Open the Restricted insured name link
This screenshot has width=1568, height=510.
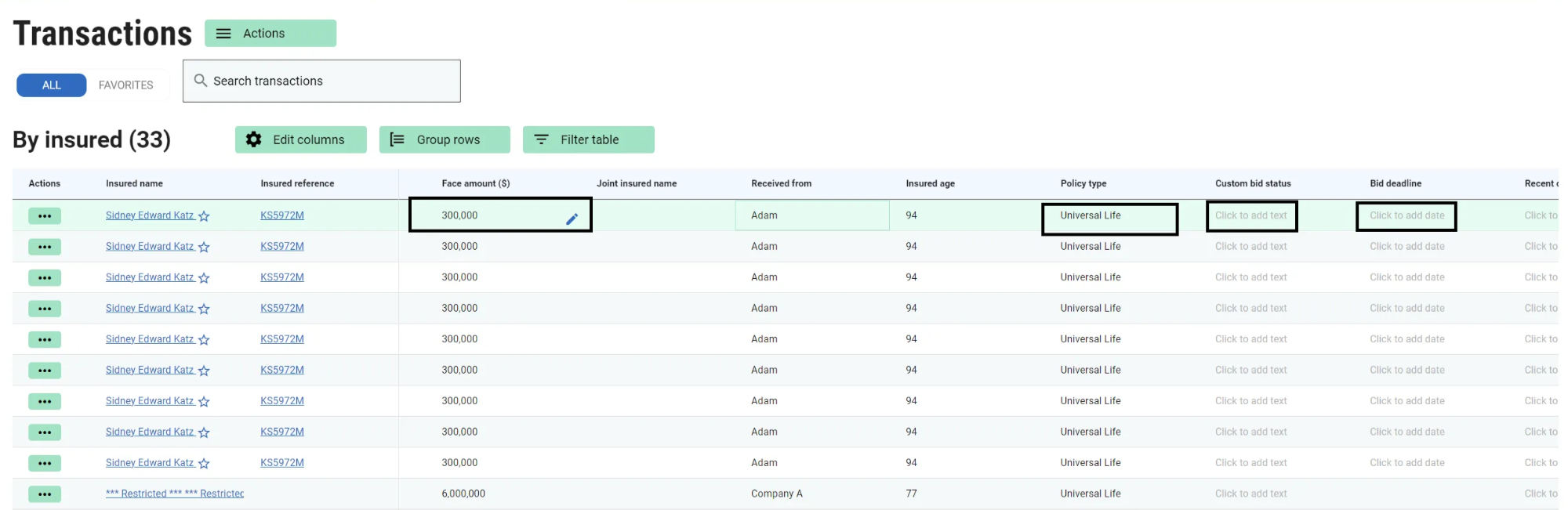pyautogui.click(x=175, y=494)
